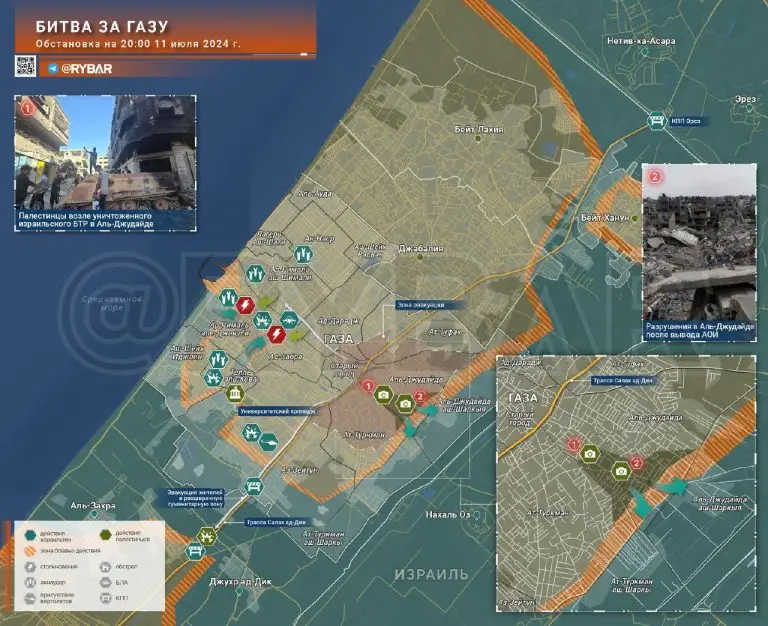This screenshot has height=626, width=768.
Task: Open photo 2 showing destruction rubble
Action: [x=699, y=250]
